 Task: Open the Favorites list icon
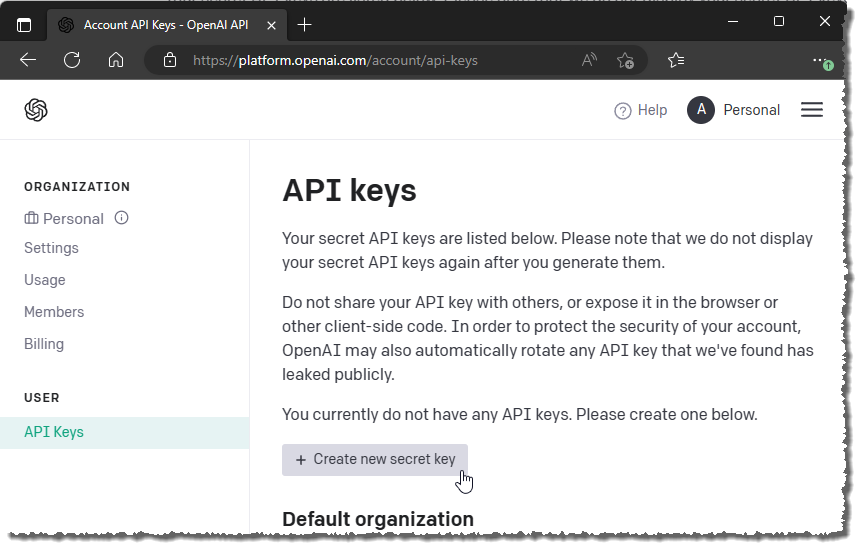point(676,59)
